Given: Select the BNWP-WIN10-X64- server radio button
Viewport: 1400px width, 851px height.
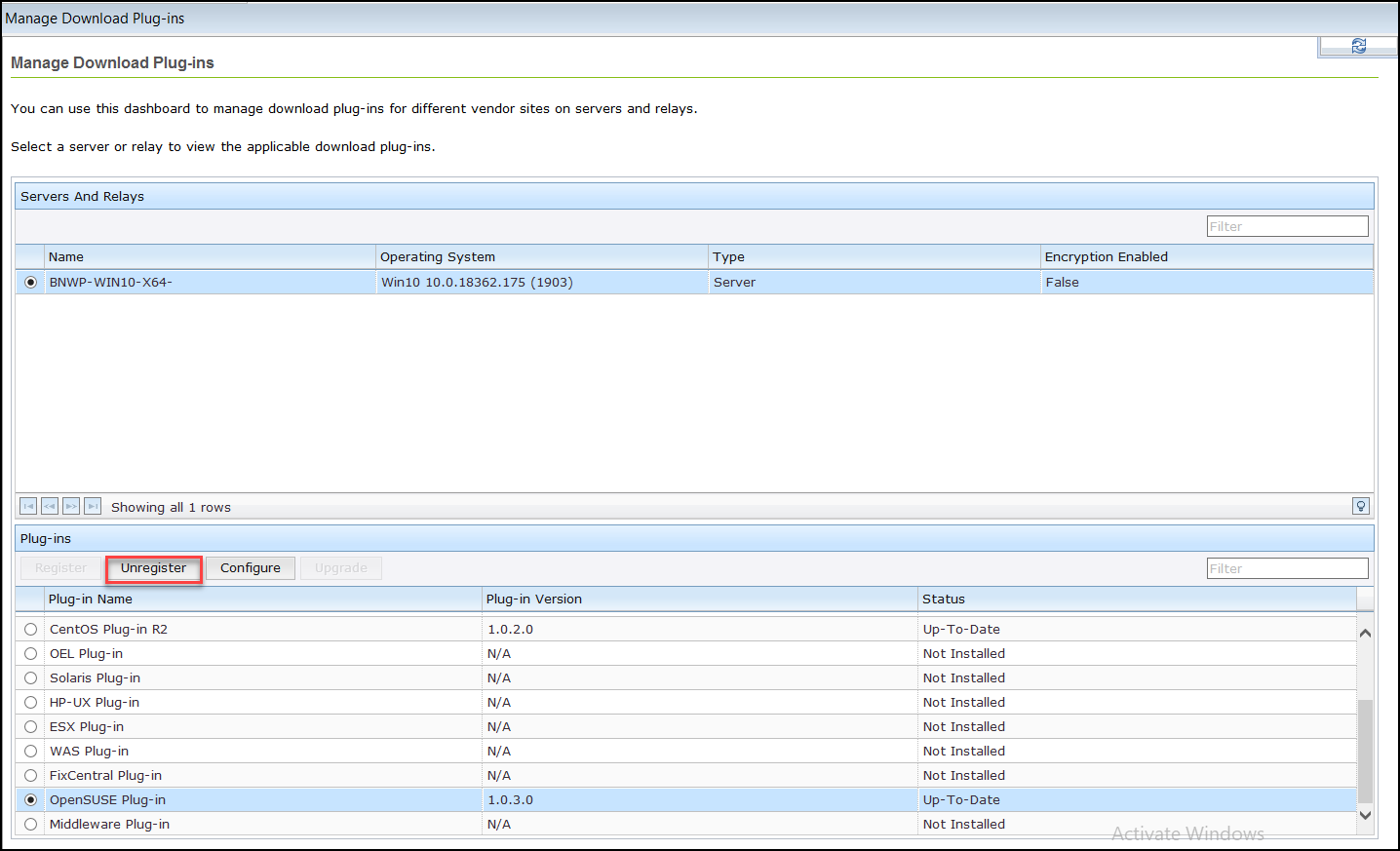Looking at the screenshot, I should 30,282.
